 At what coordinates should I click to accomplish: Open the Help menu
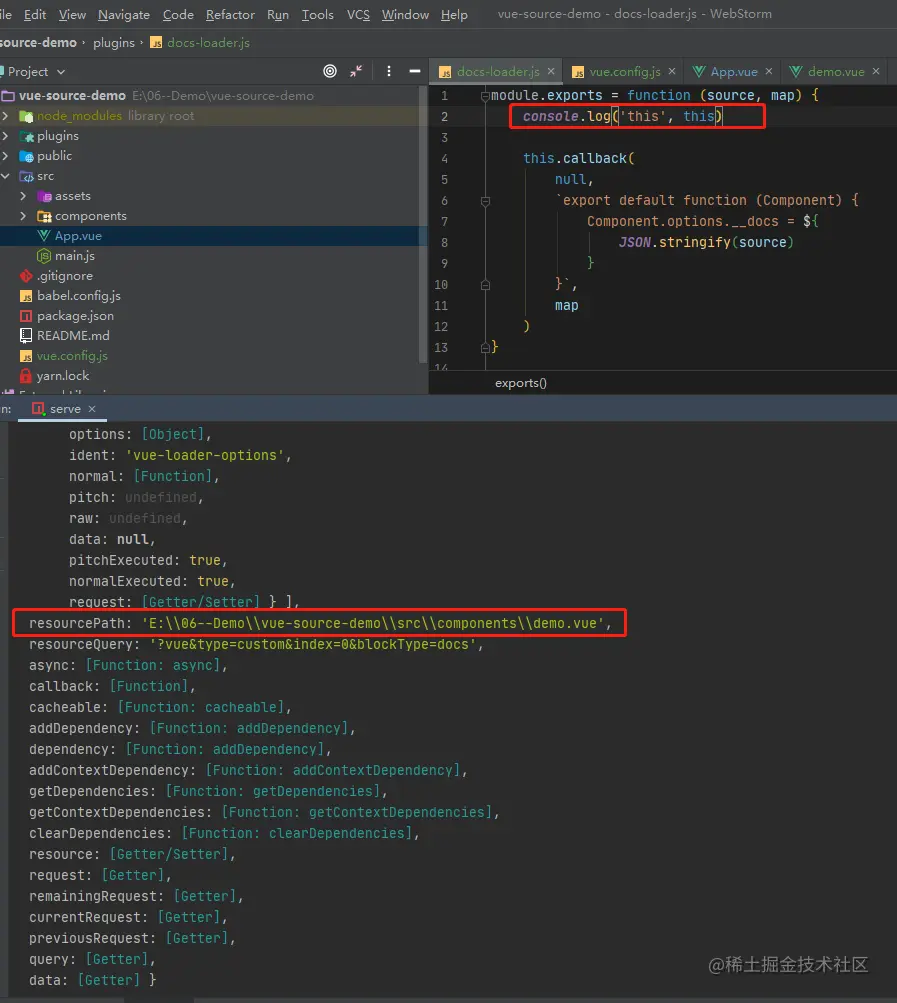tap(454, 14)
